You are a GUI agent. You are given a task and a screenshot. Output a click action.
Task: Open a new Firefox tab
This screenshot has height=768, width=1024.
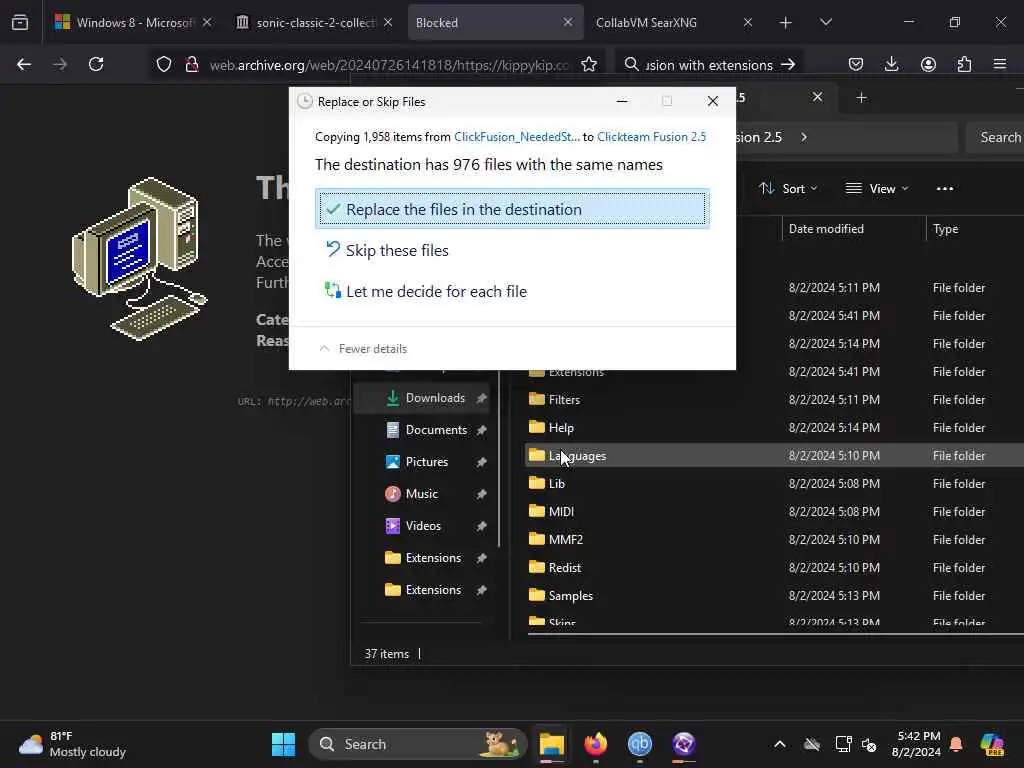pos(786,23)
